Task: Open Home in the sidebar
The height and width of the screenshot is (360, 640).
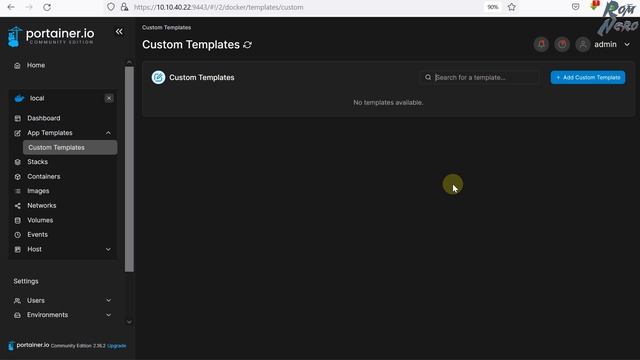Action: 36,65
